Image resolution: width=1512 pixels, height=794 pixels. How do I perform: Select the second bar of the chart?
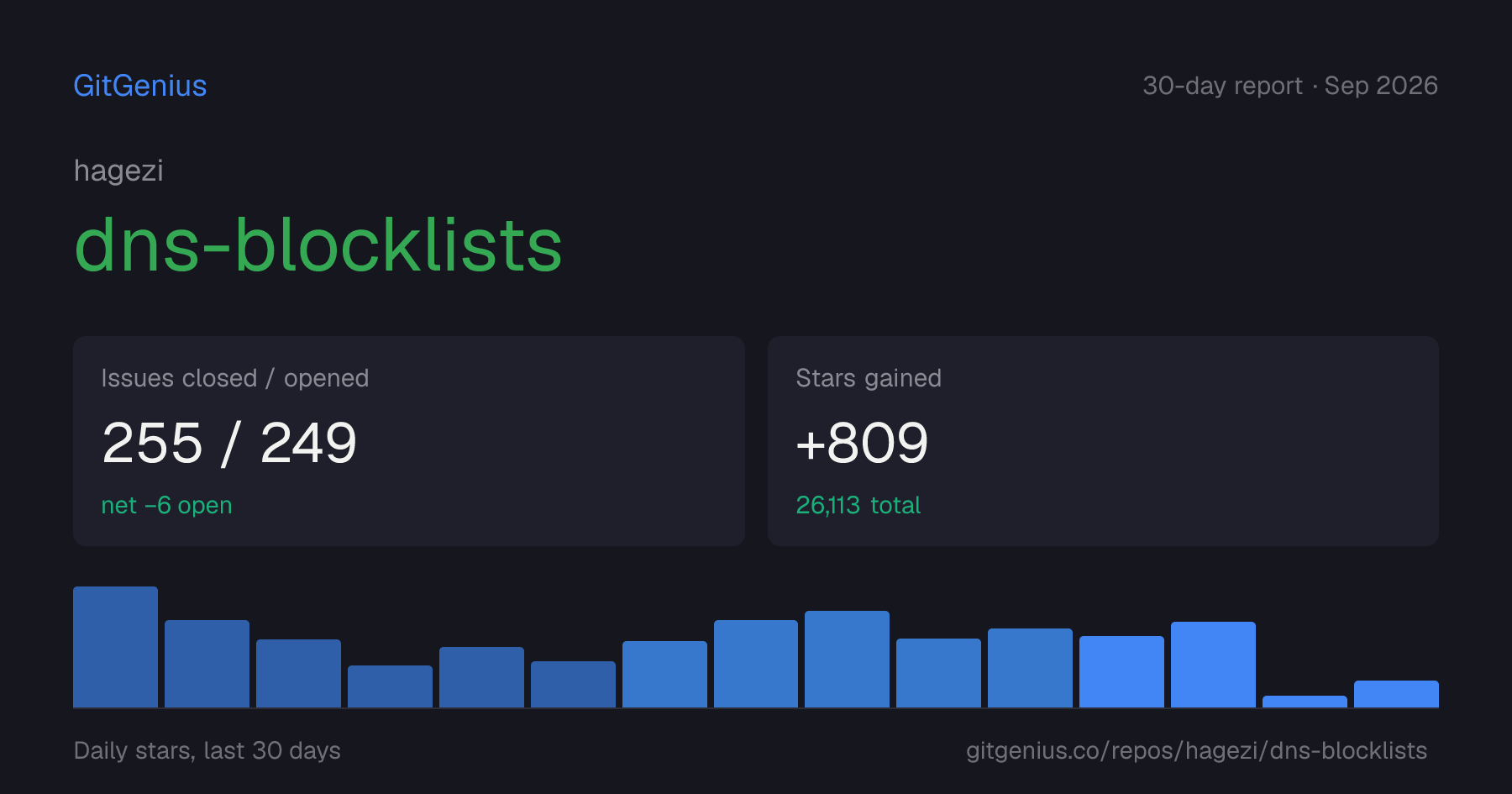pos(207,664)
